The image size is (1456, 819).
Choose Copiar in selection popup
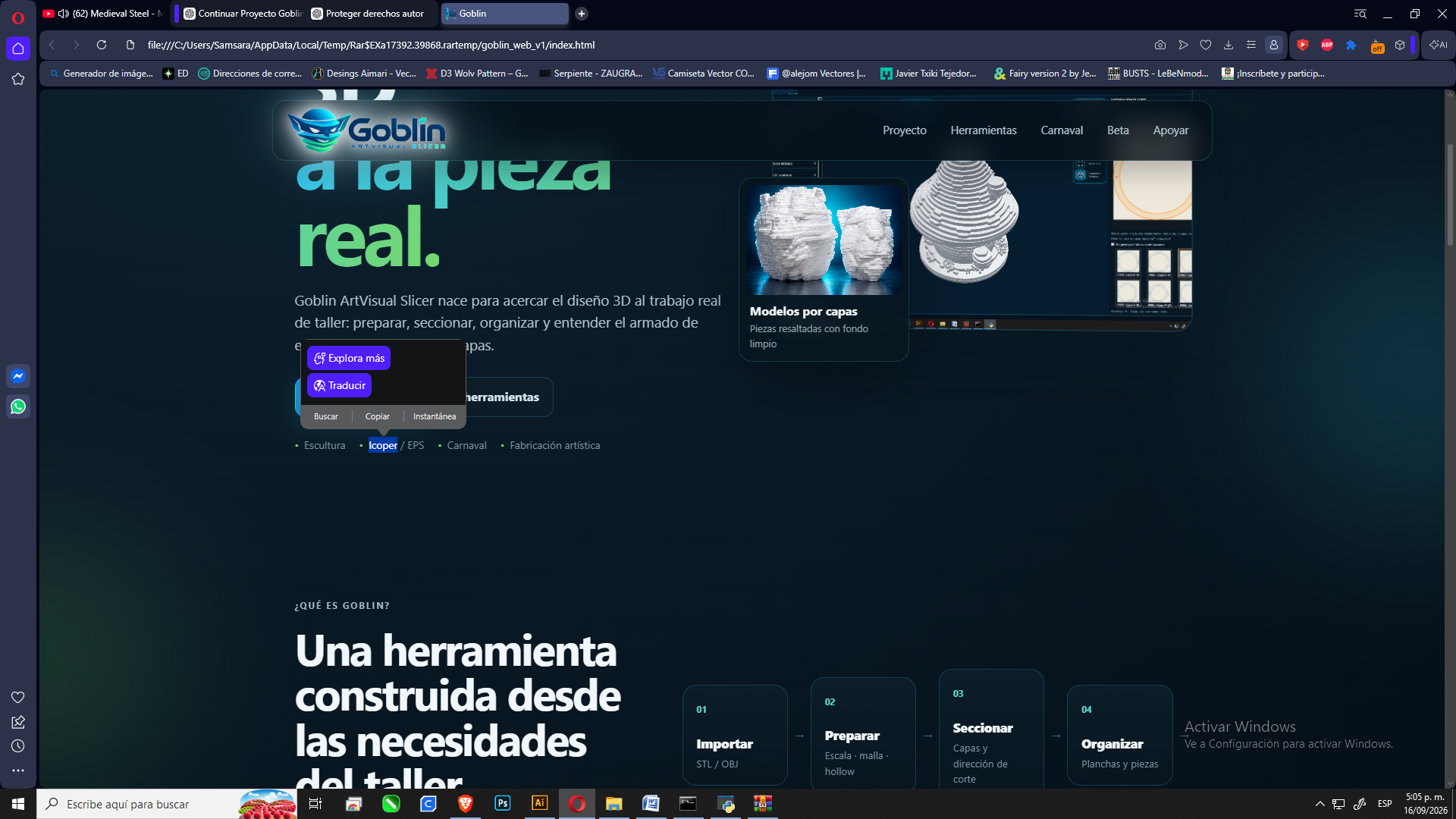tap(378, 416)
